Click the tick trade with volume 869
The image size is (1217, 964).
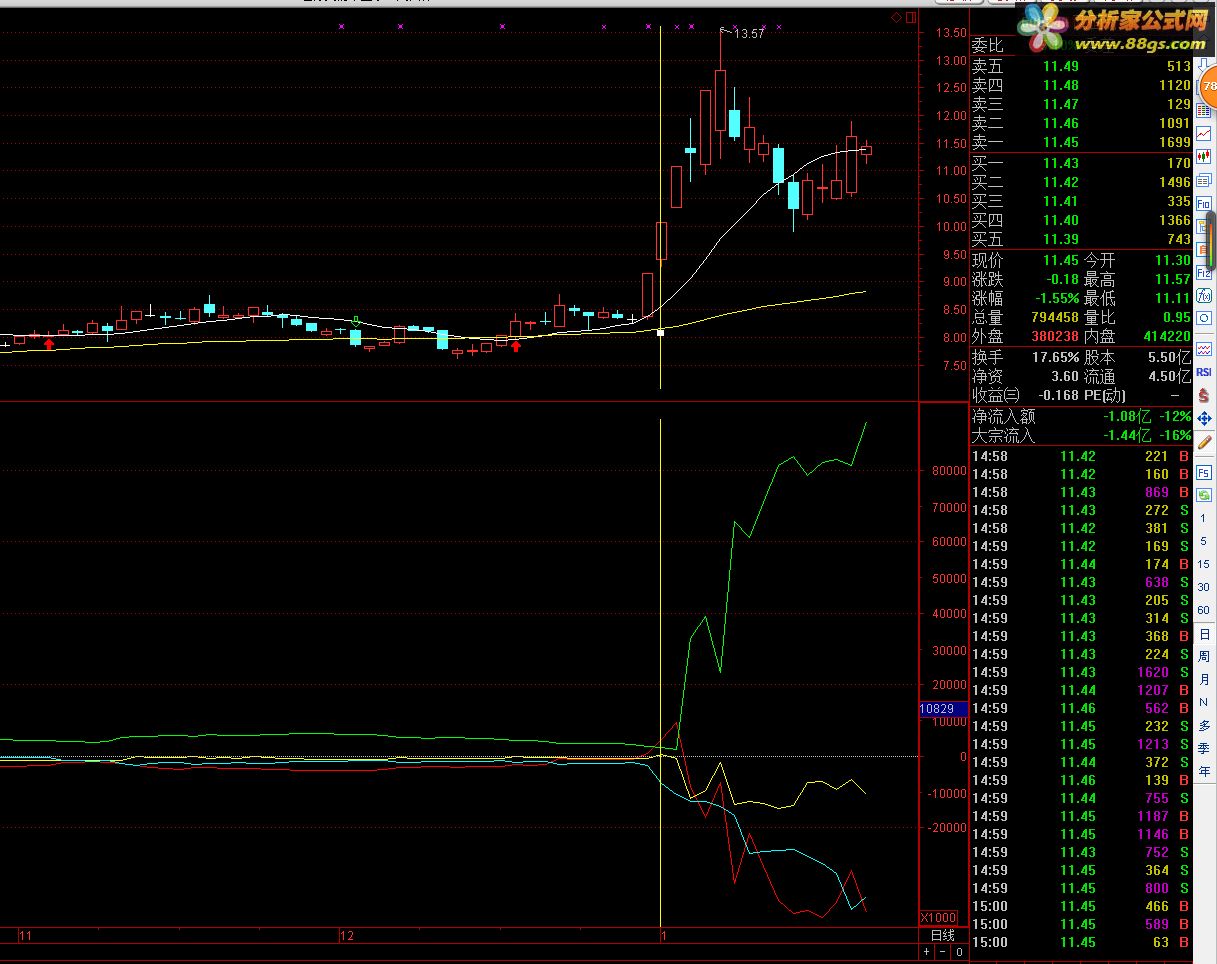point(1081,492)
